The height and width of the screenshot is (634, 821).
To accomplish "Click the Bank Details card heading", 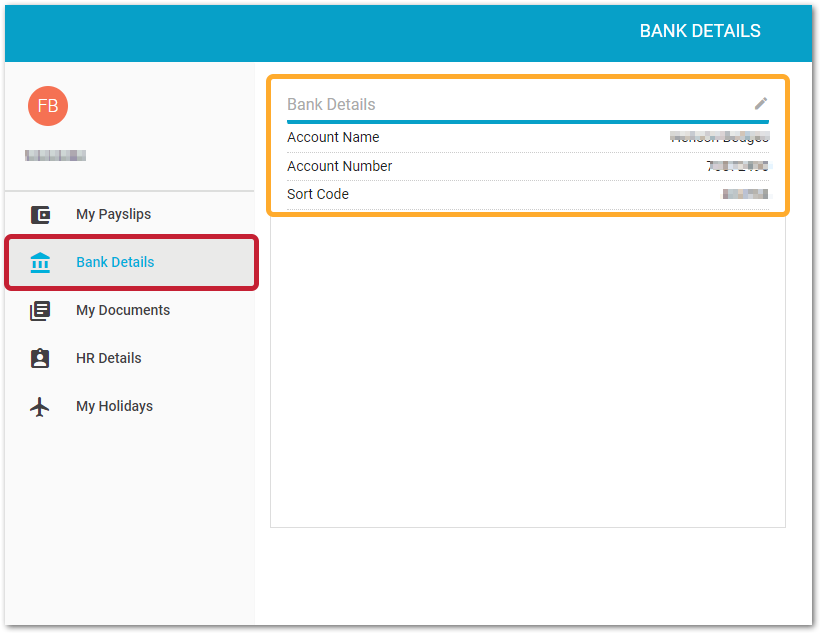I will tap(331, 104).
